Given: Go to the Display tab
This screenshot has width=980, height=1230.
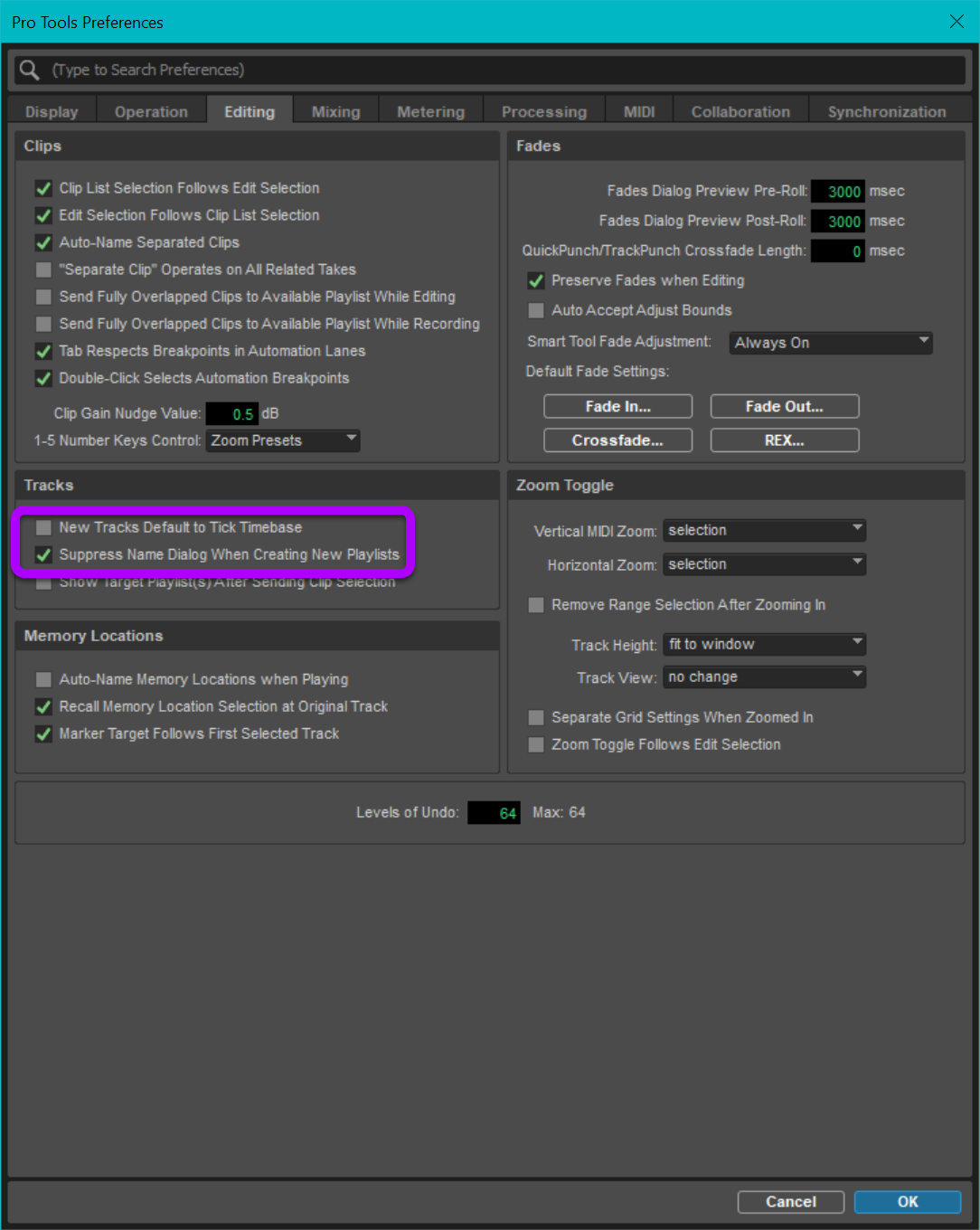Looking at the screenshot, I should point(52,111).
